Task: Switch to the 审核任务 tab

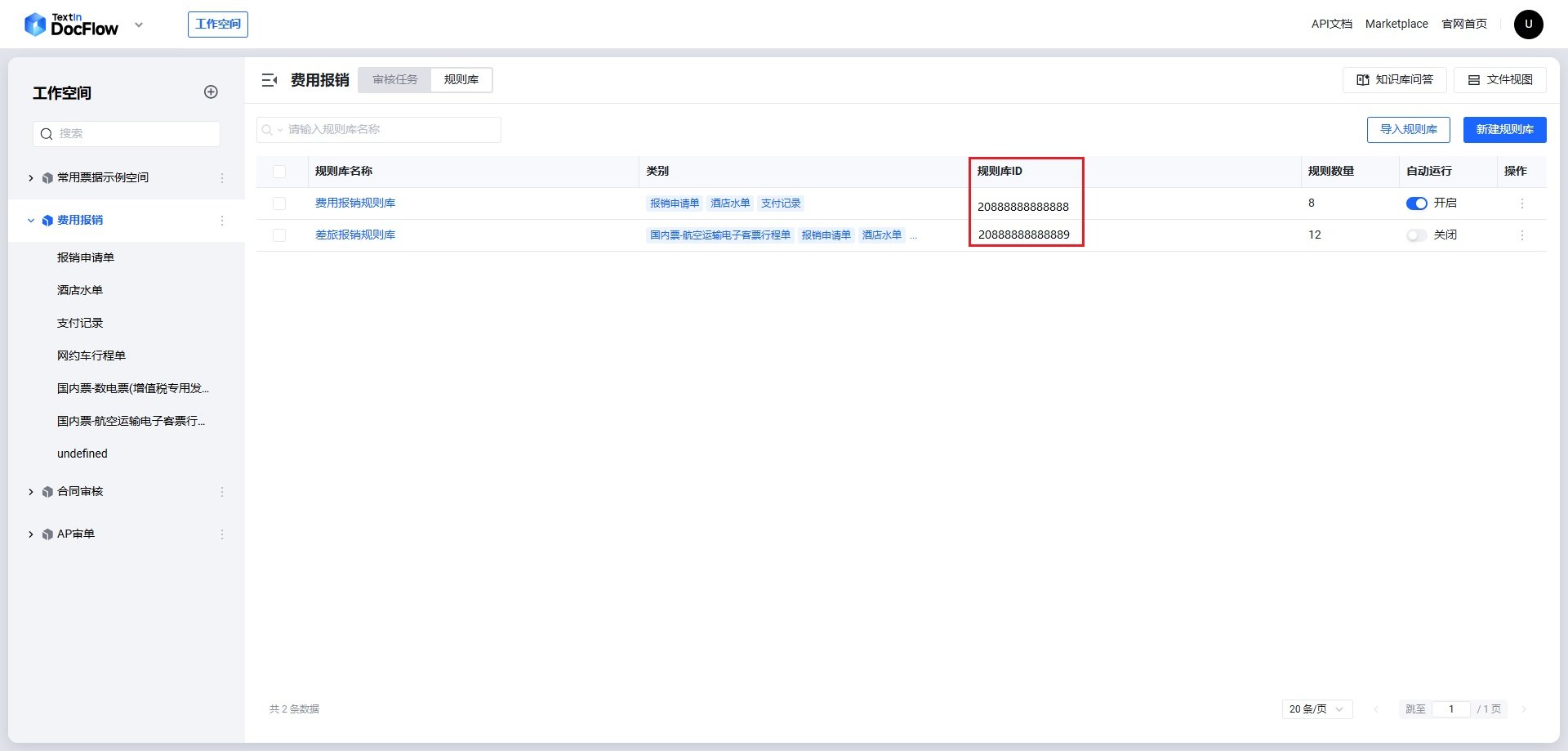Action: [x=395, y=79]
